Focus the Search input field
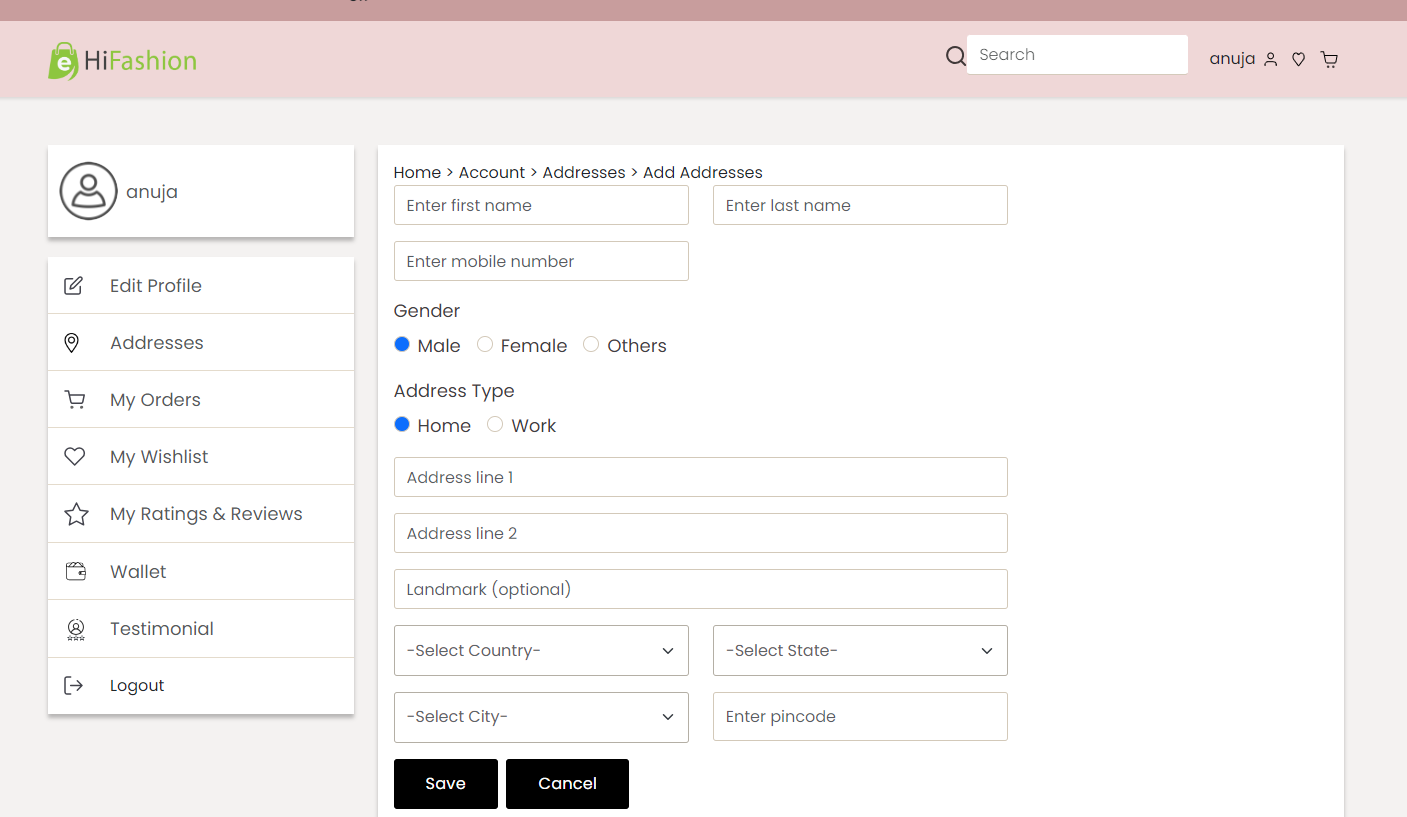The width and height of the screenshot is (1407, 817). click(x=1077, y=55)
